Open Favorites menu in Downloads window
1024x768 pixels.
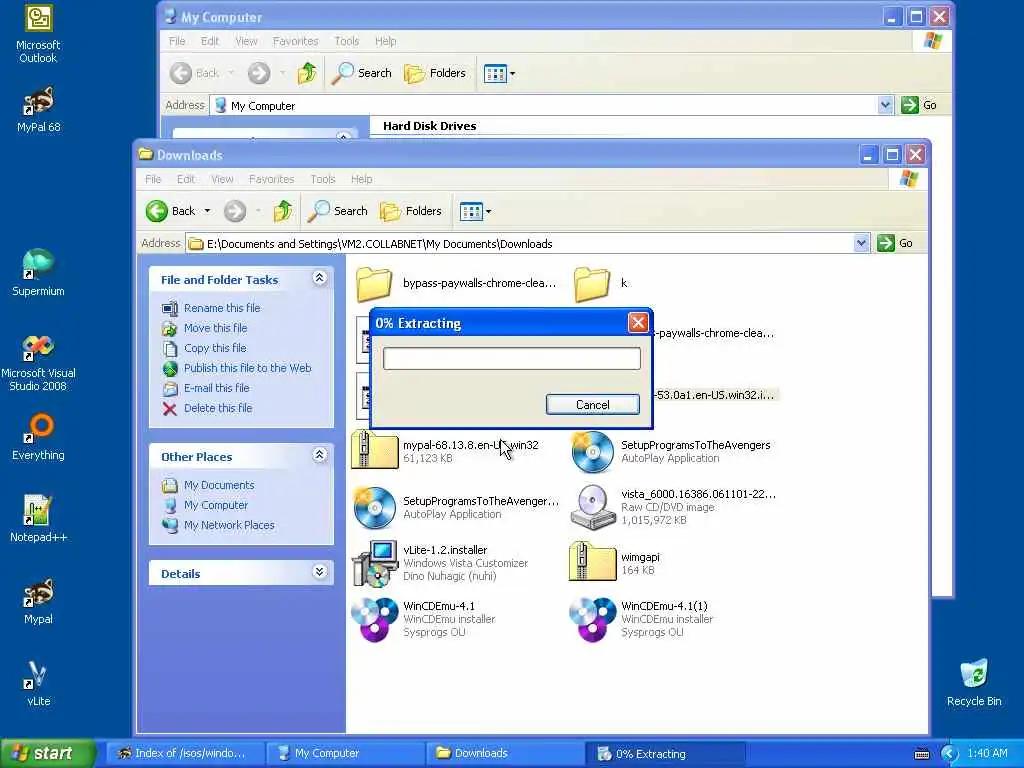271,179
